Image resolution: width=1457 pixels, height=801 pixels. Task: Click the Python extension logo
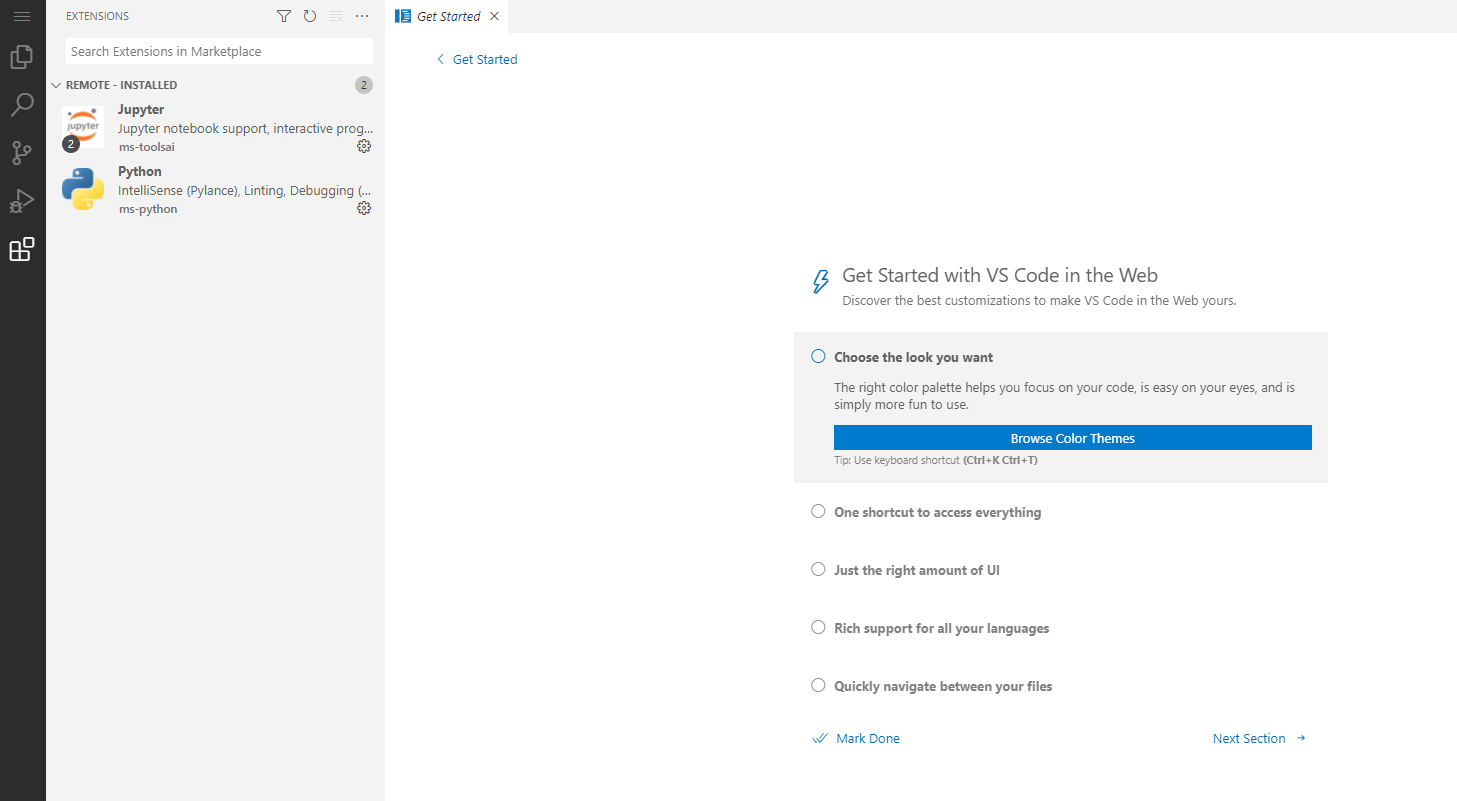[83, 189]
